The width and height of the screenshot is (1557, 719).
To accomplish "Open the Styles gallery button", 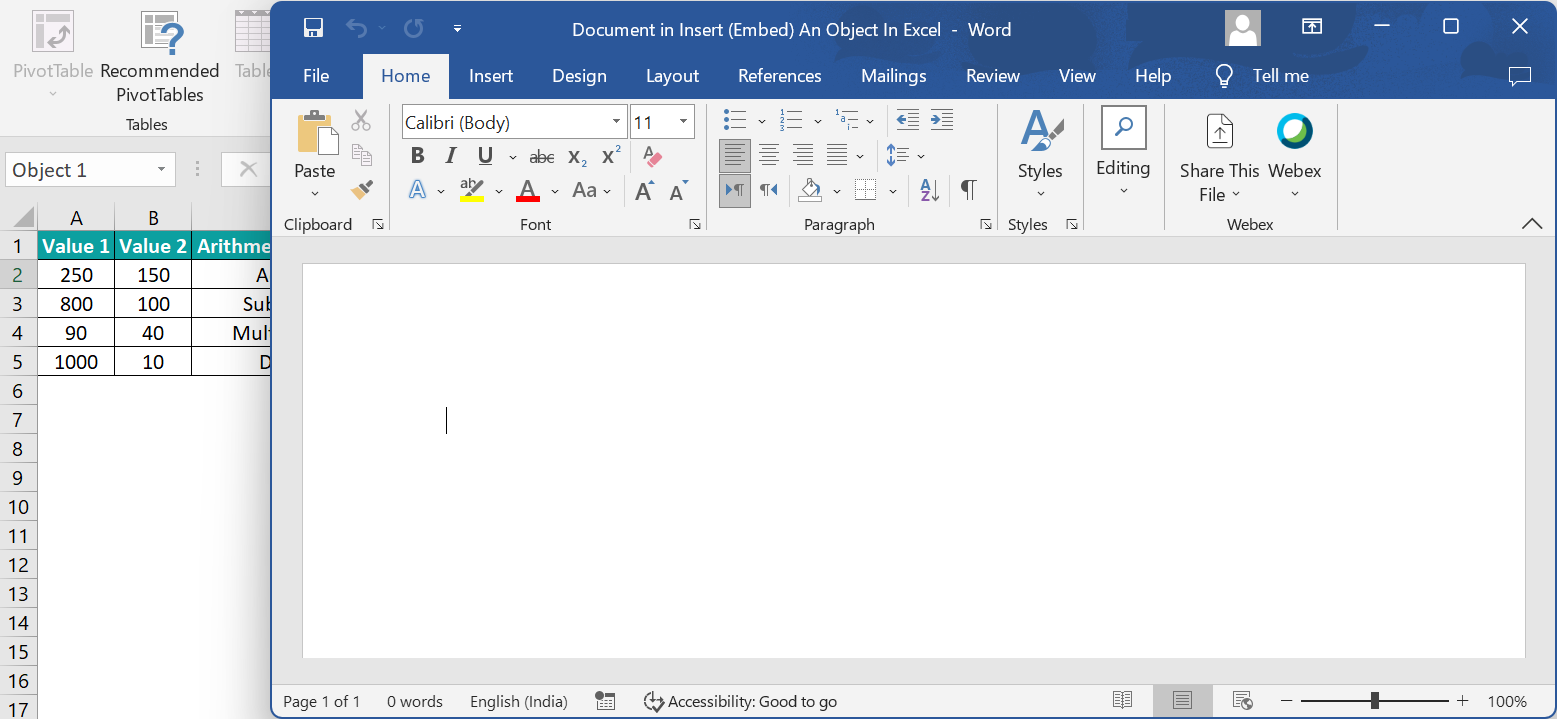I will pos(1040,154).
